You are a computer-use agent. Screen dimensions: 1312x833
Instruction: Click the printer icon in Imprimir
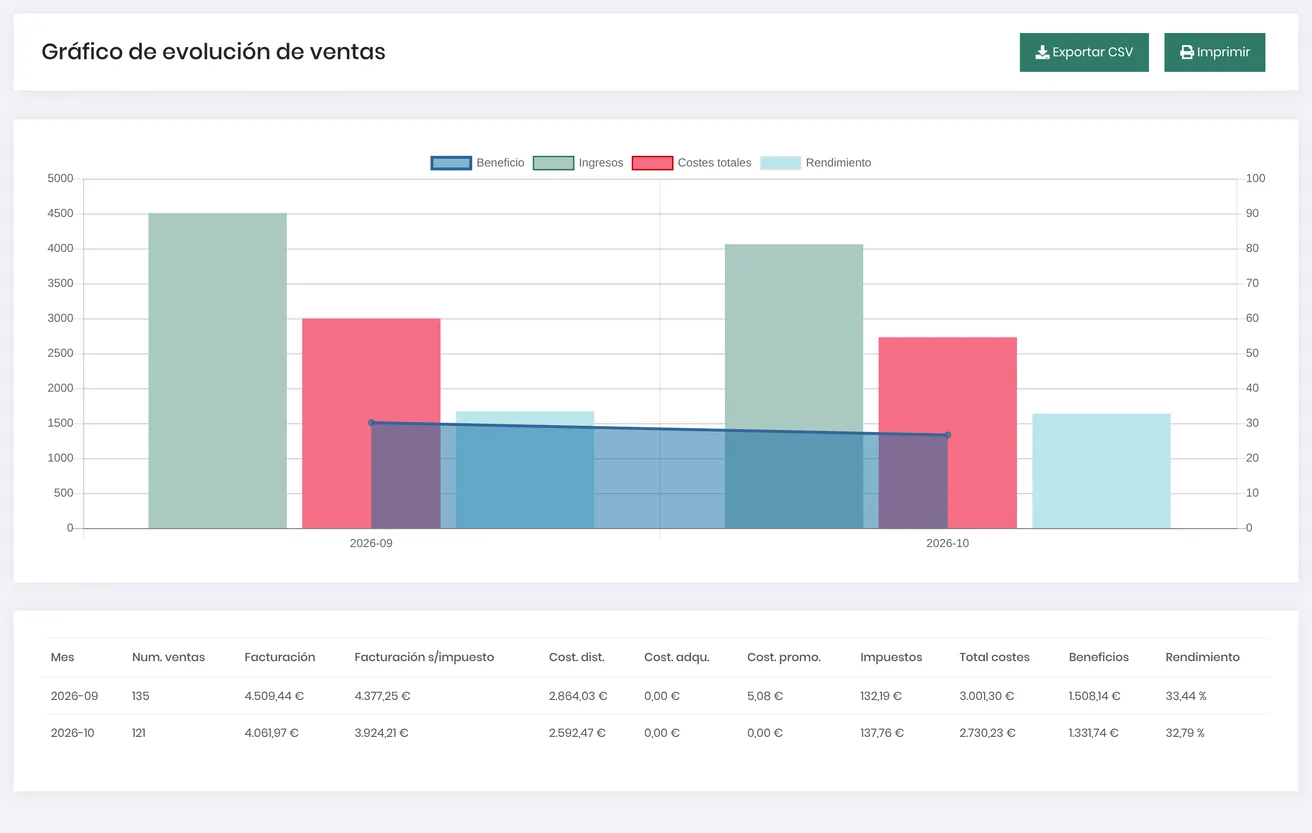1187,52
